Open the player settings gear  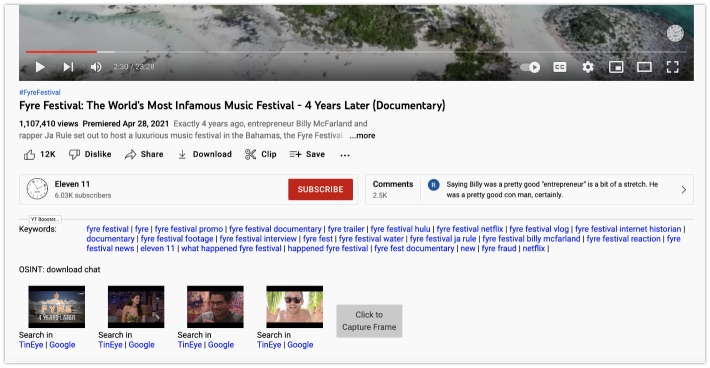588,67
